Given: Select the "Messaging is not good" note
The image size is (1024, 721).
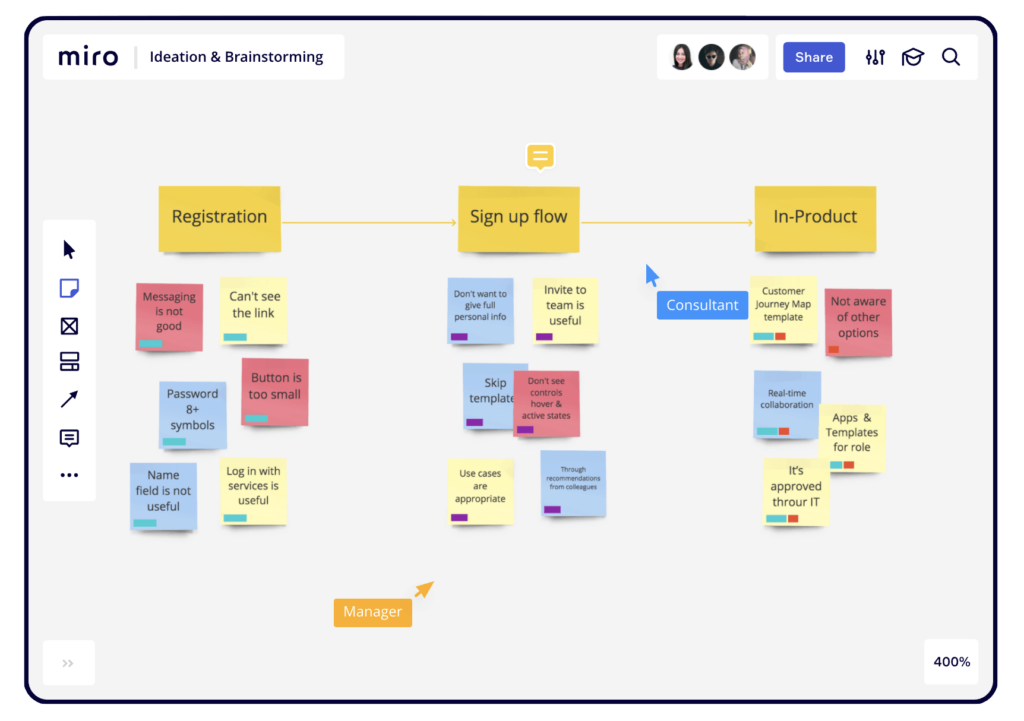Looking at the screenshot, I should 169,317.
